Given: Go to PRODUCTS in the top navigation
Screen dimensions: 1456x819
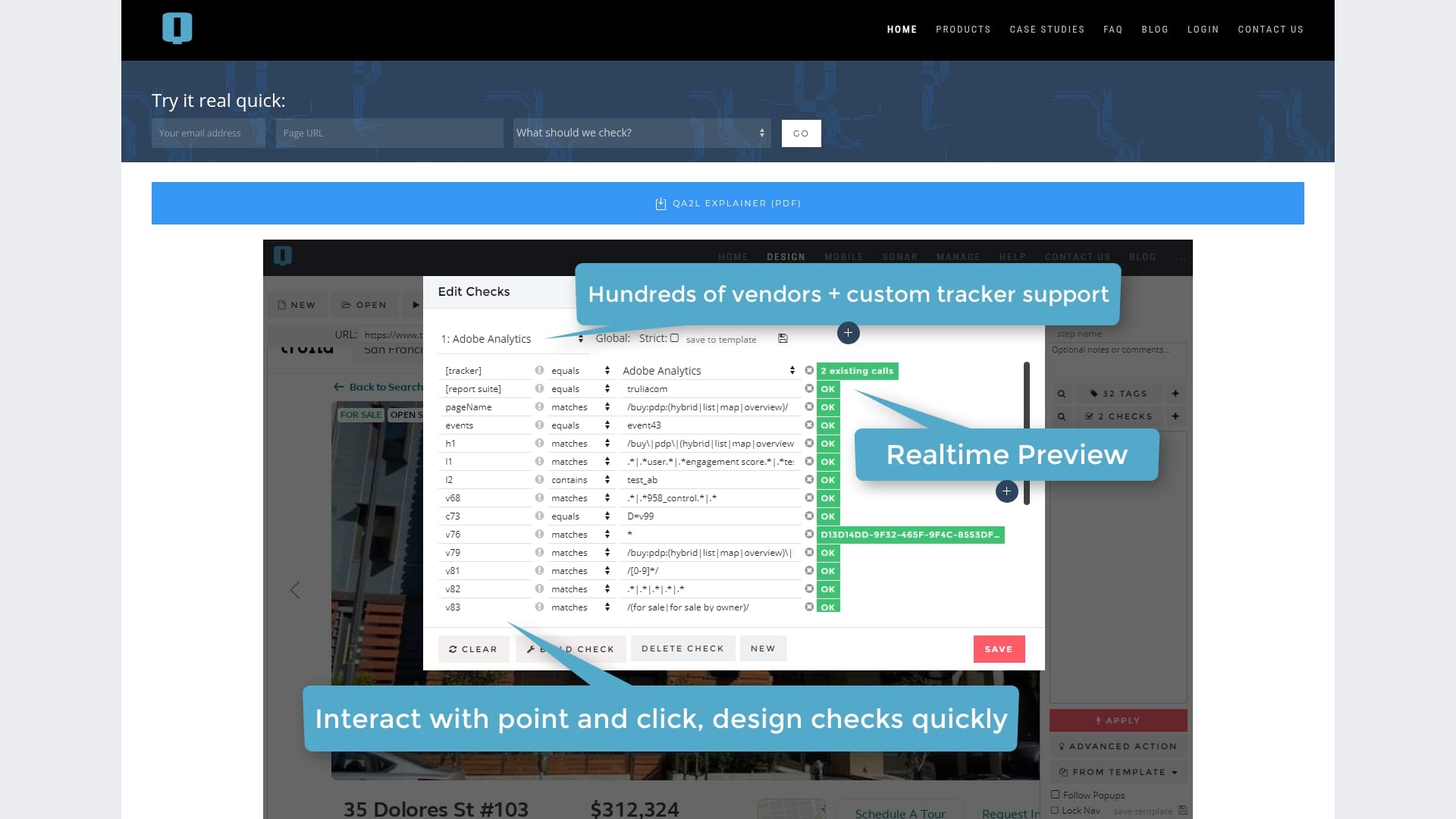Looking at the screenshot, I should [x=963, y=30].
